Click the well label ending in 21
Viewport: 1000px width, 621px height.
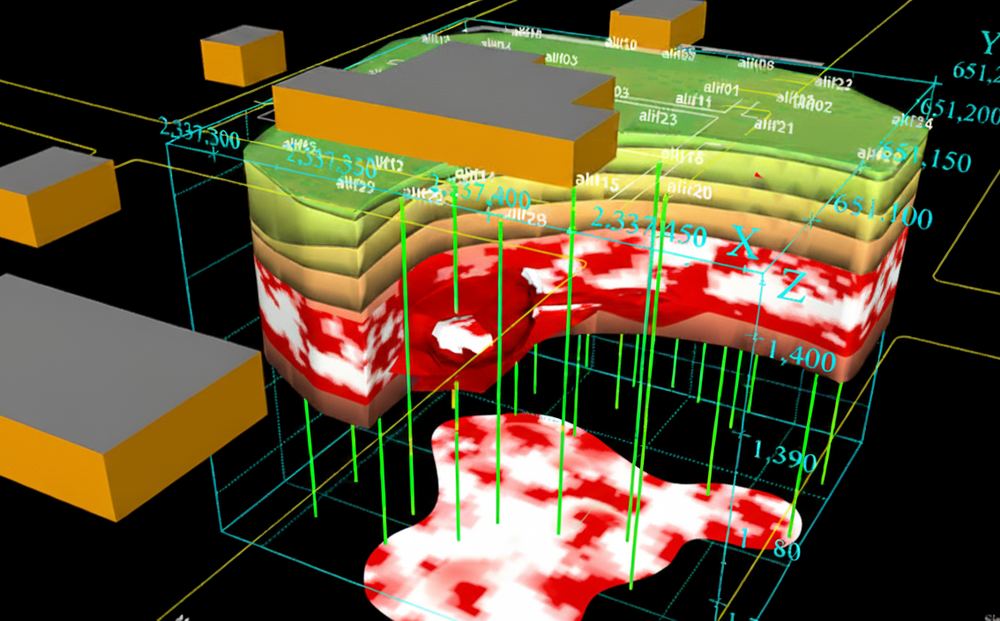tap(774, 126)
